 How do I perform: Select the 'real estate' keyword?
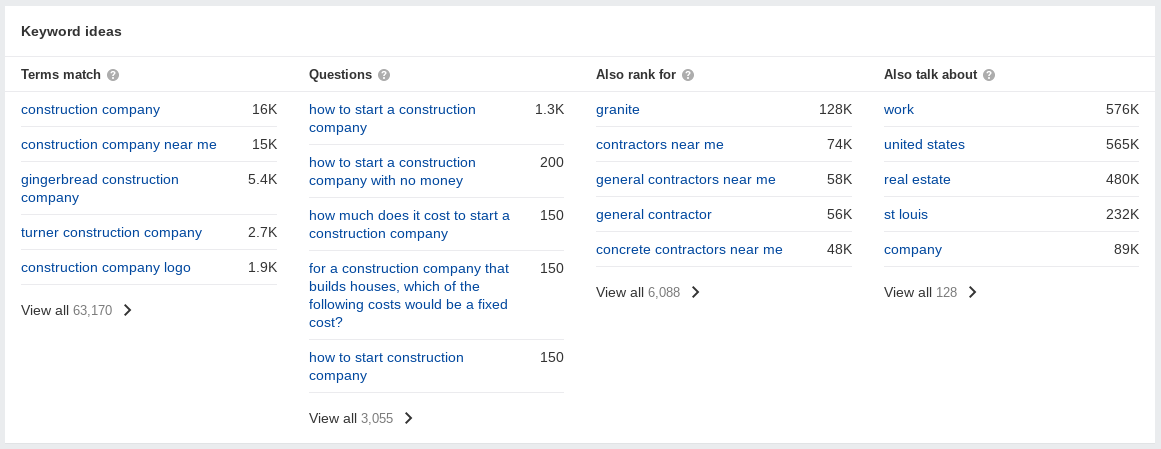point(917,179)
